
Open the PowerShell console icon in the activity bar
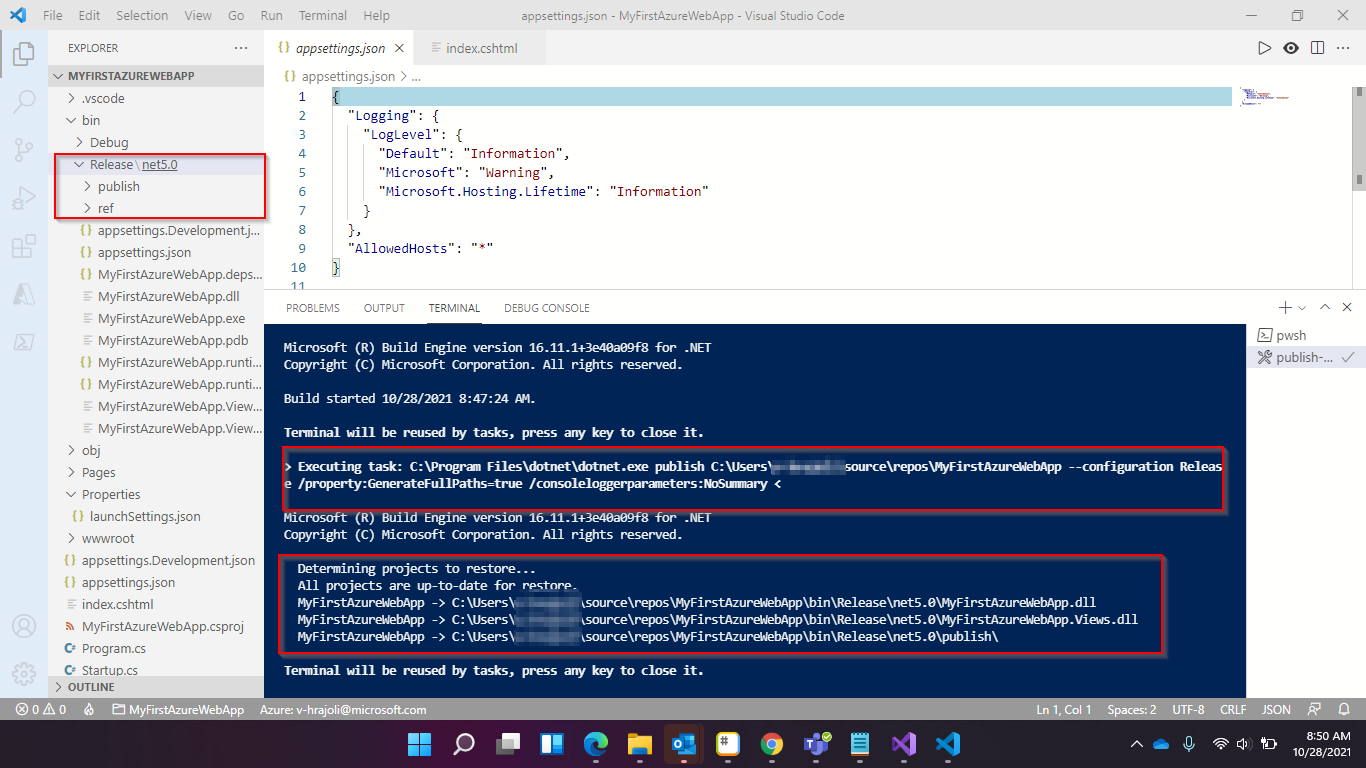click(23, 342)
